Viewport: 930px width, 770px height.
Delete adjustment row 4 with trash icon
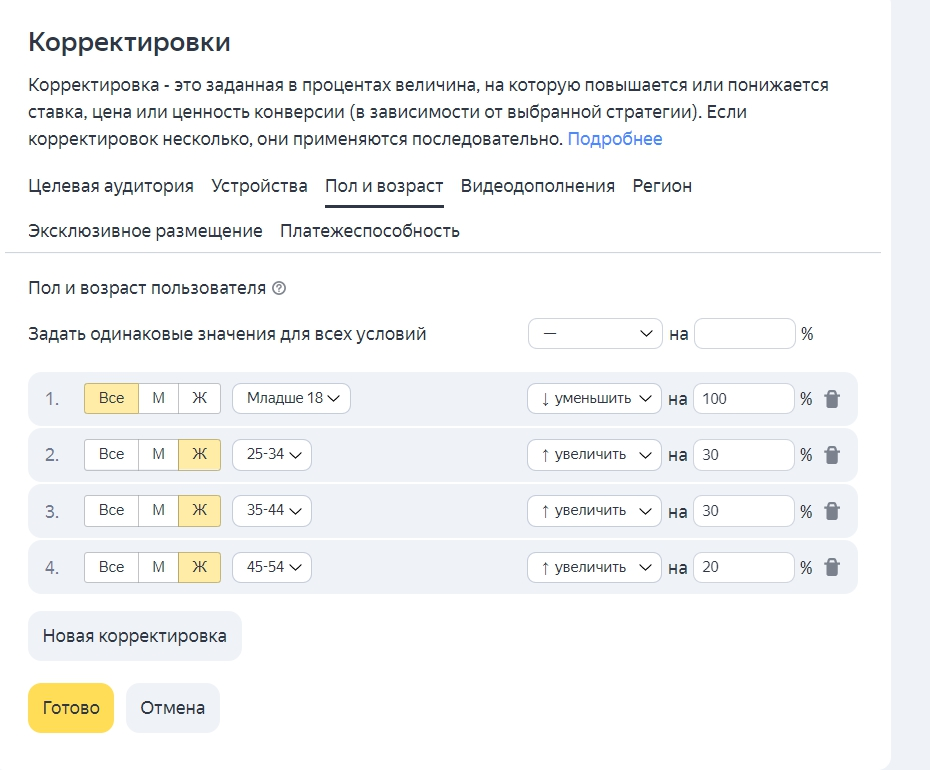point(832,567)
